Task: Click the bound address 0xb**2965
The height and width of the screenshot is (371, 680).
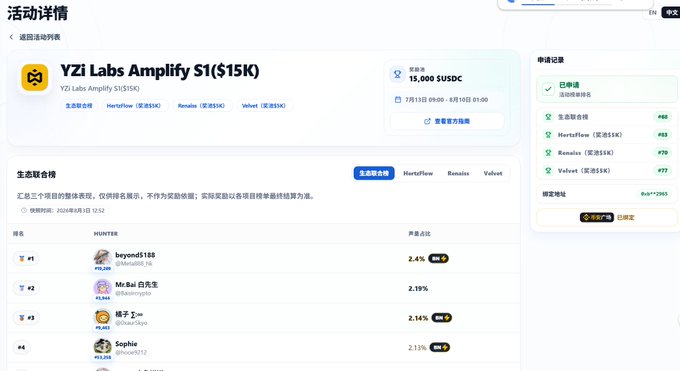Action: click(654, 194)
